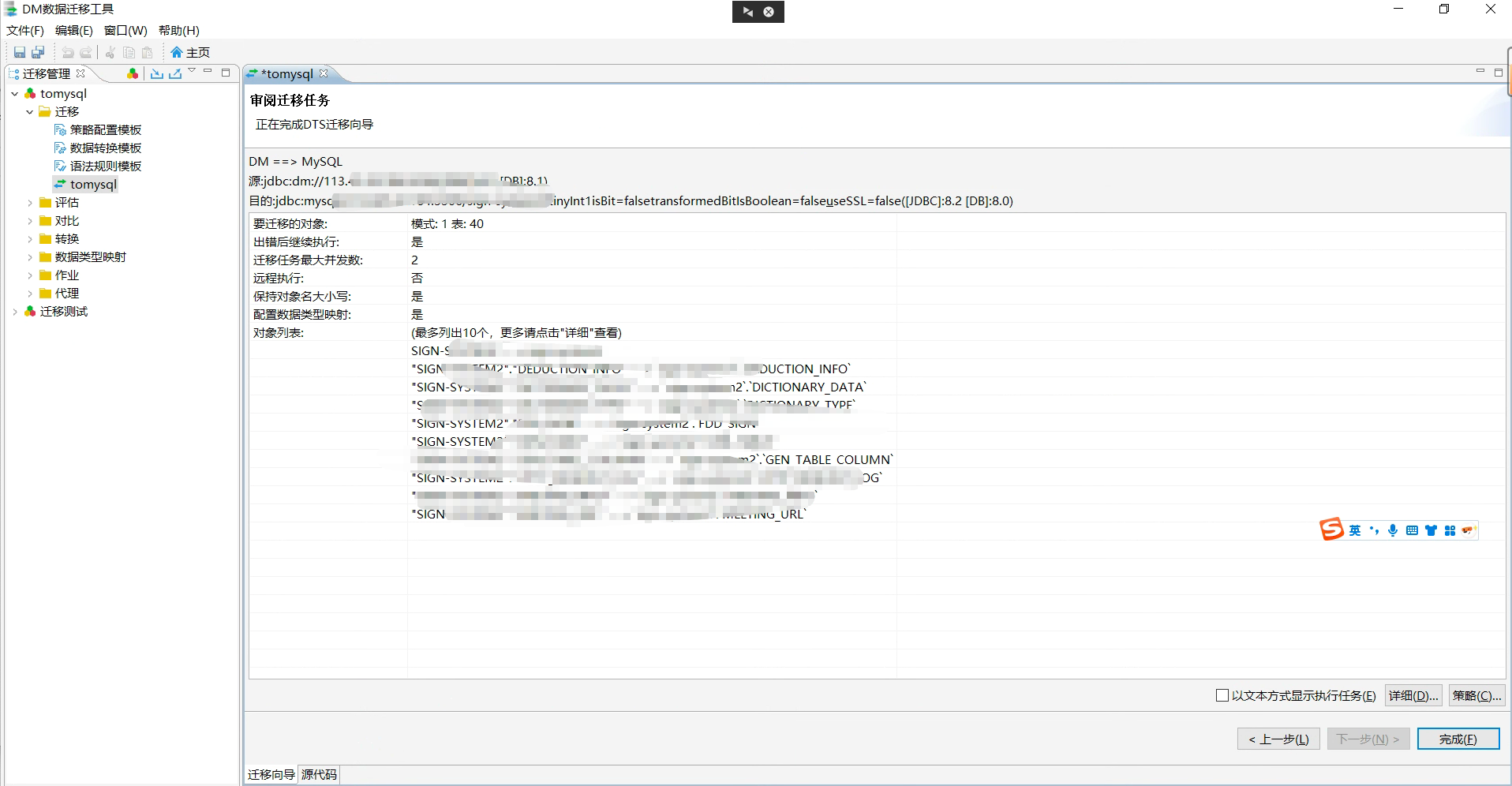The image size is (1512, 786).
Task: Maximize the 迁移管理 panel
Action: coord(226,73)
